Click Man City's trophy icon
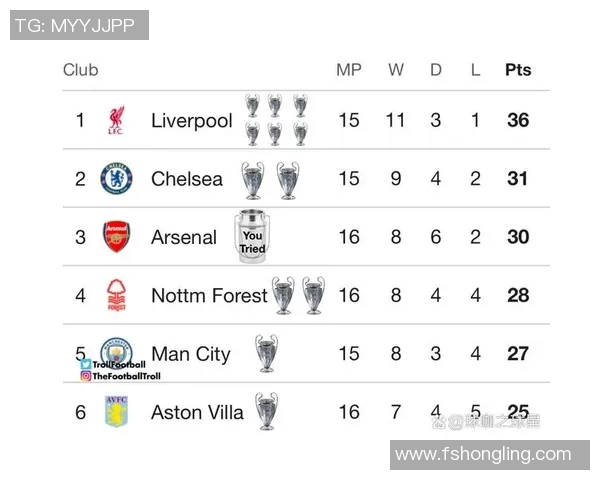Viewport: 600px width, 480px height. 266,353
